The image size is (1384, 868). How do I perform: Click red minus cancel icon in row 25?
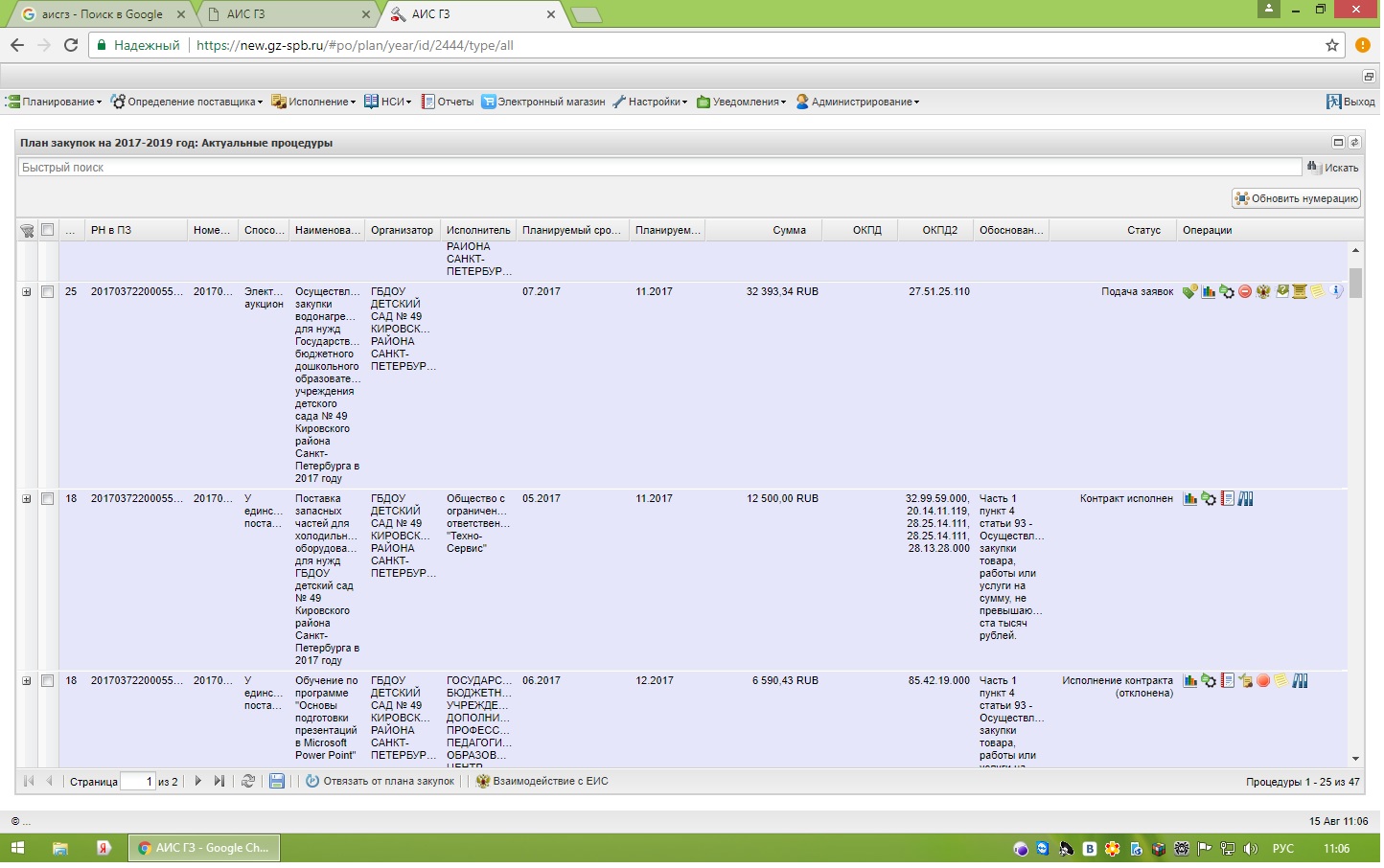point(1245,292)
